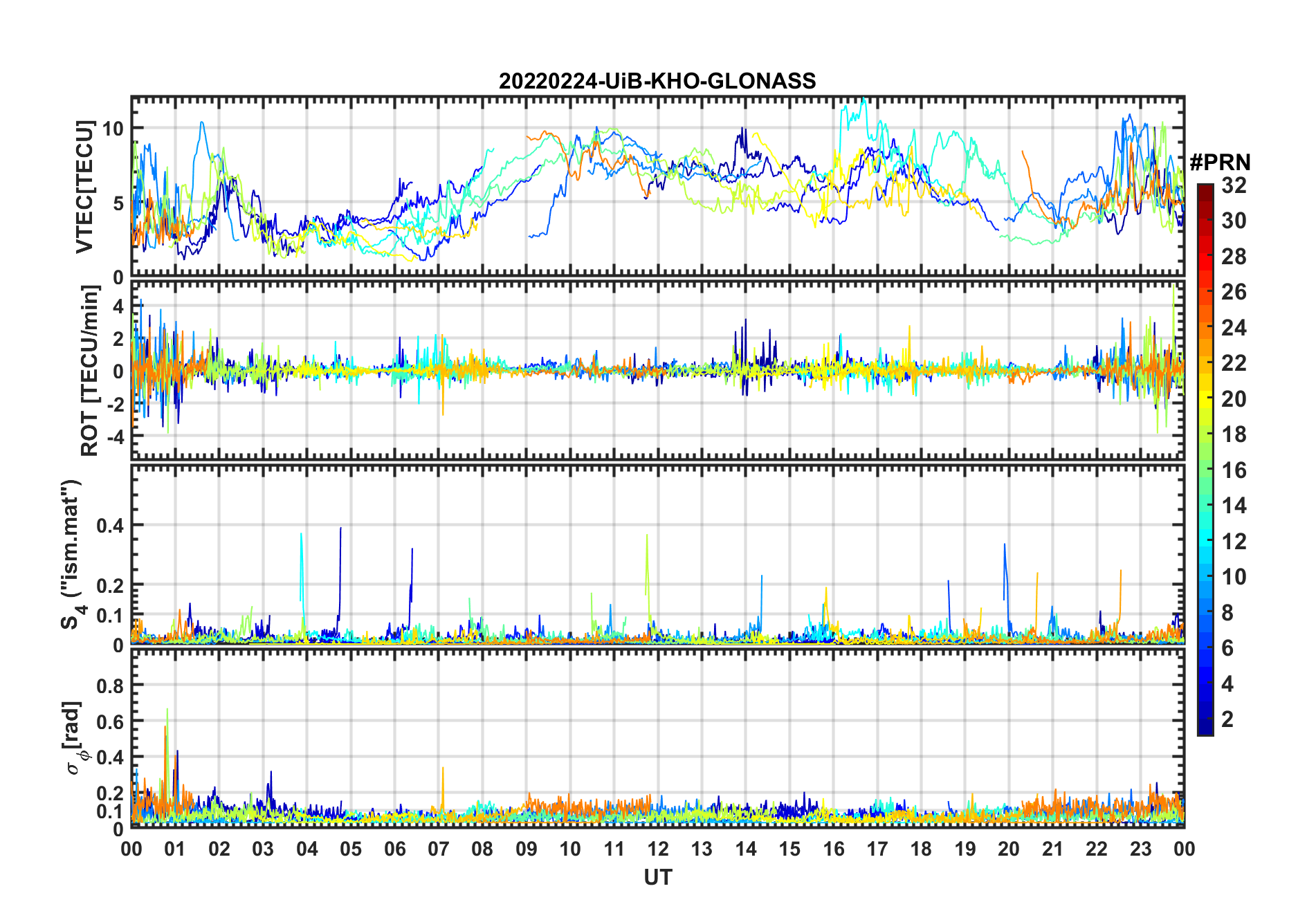Image resolution: width=1316 pixels, height=920 pixels.
Task: Select colorbar tick label 28
Action: coord(1234,257)
